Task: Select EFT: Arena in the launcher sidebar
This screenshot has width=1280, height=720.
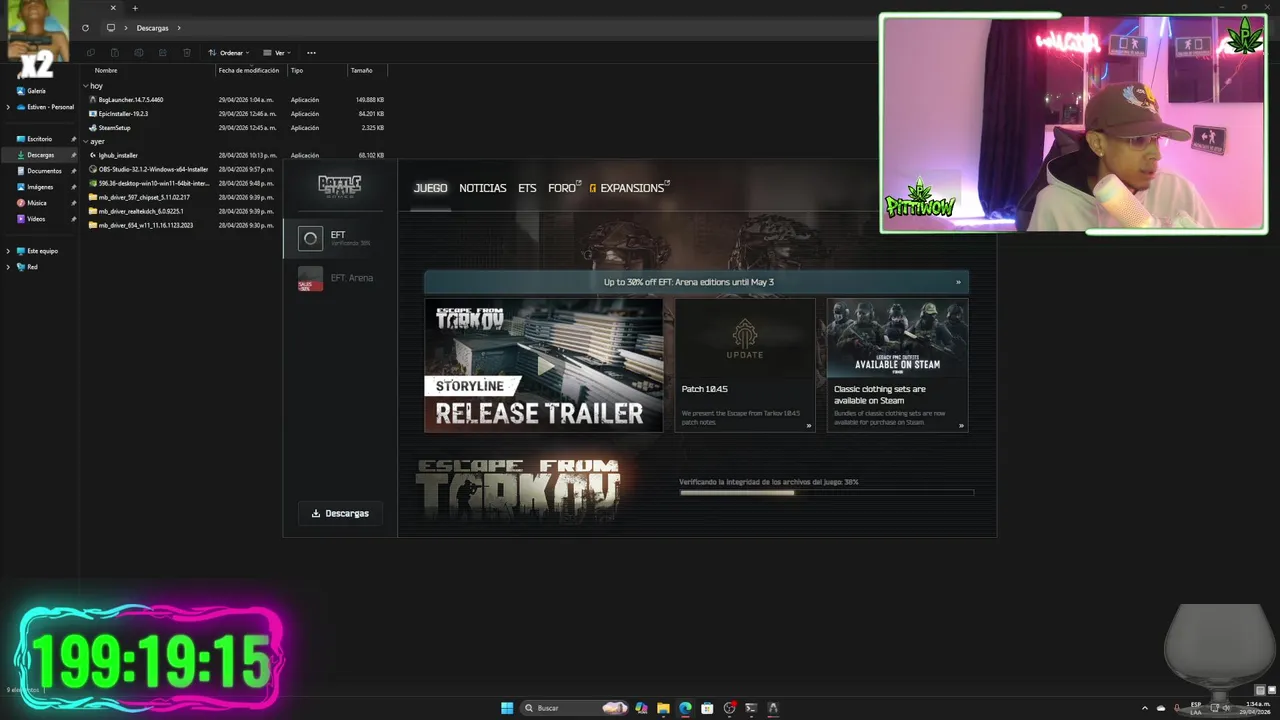Action: click(340, 278)
